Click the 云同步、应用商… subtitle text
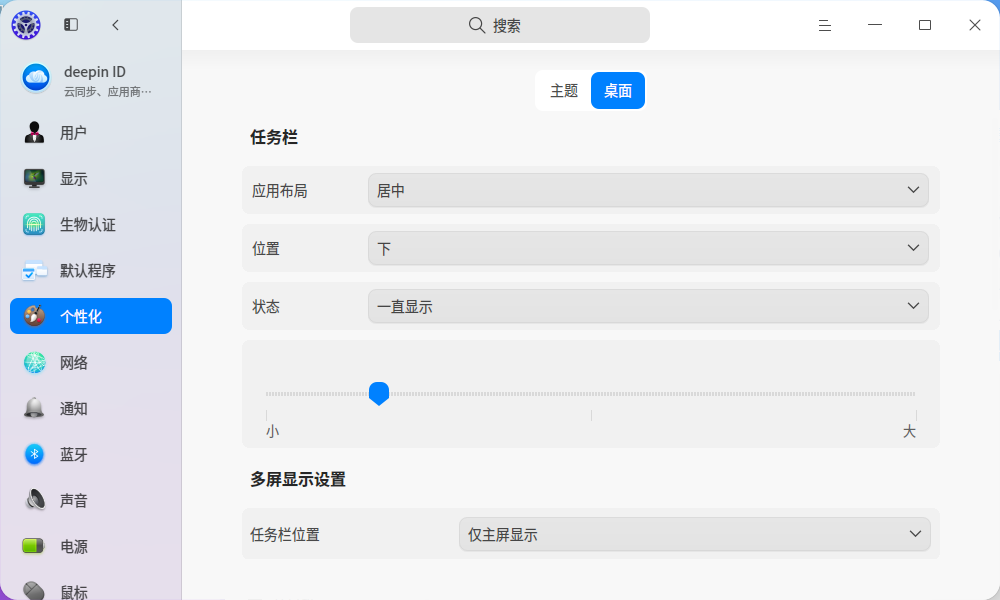The width and height of the screenshot is (1000, 600). (x=108, y=92)
